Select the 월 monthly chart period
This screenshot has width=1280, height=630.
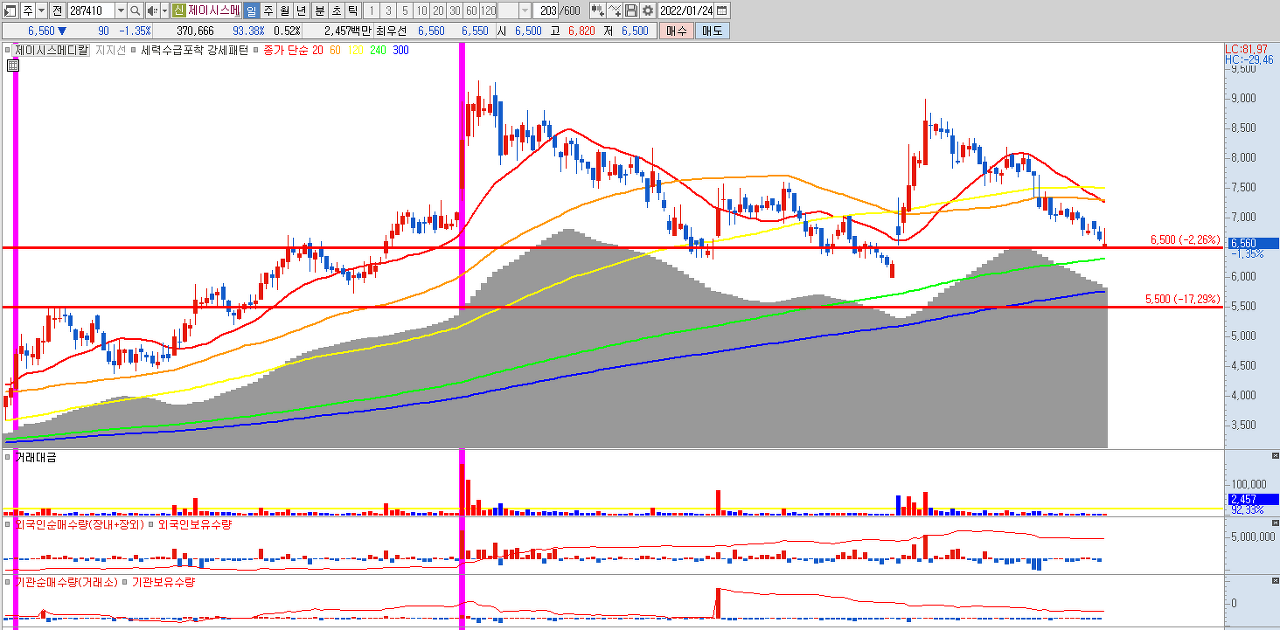point(284,11)
